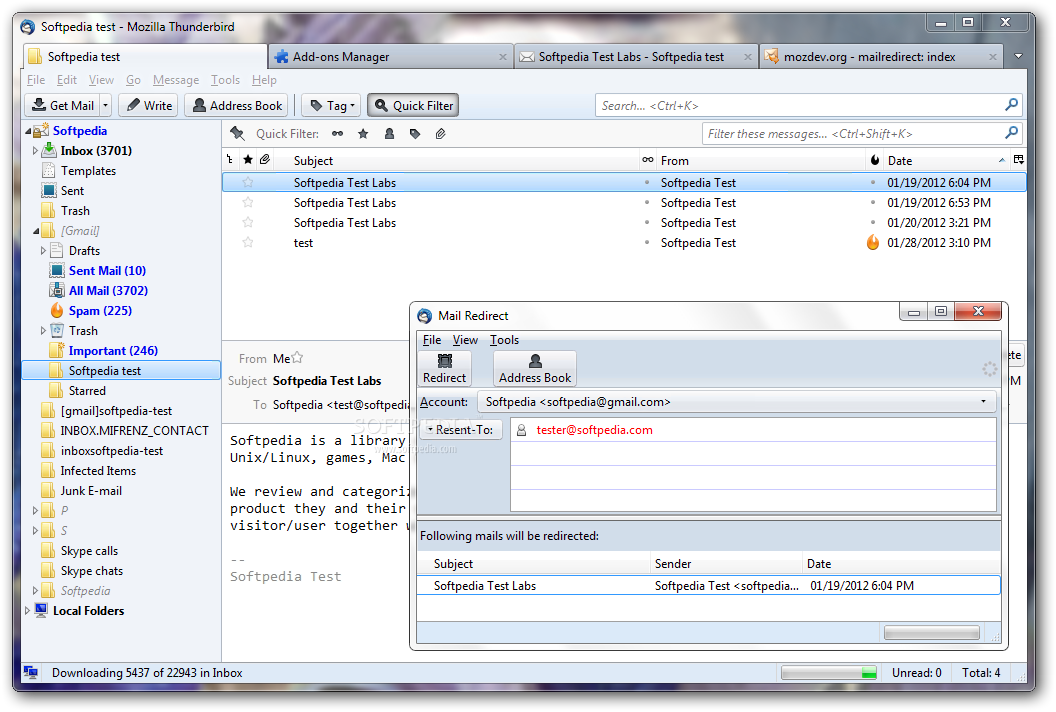Open the column picker icon
1056x712 pixels.
pyautogui.click(x=1018, y=160)
